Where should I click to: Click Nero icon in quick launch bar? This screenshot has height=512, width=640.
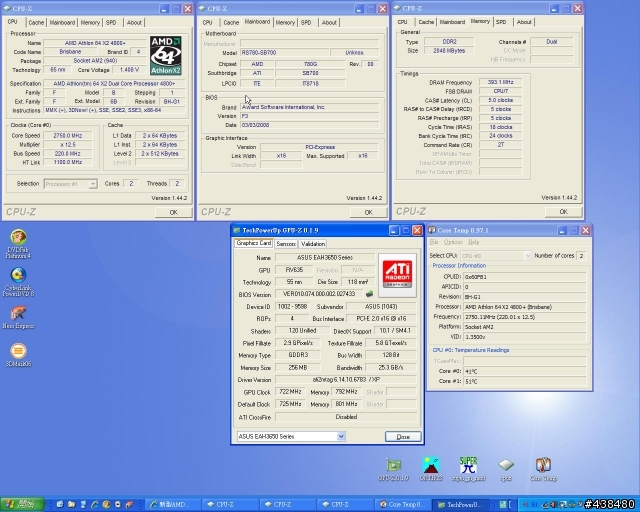tap(129, 505)
